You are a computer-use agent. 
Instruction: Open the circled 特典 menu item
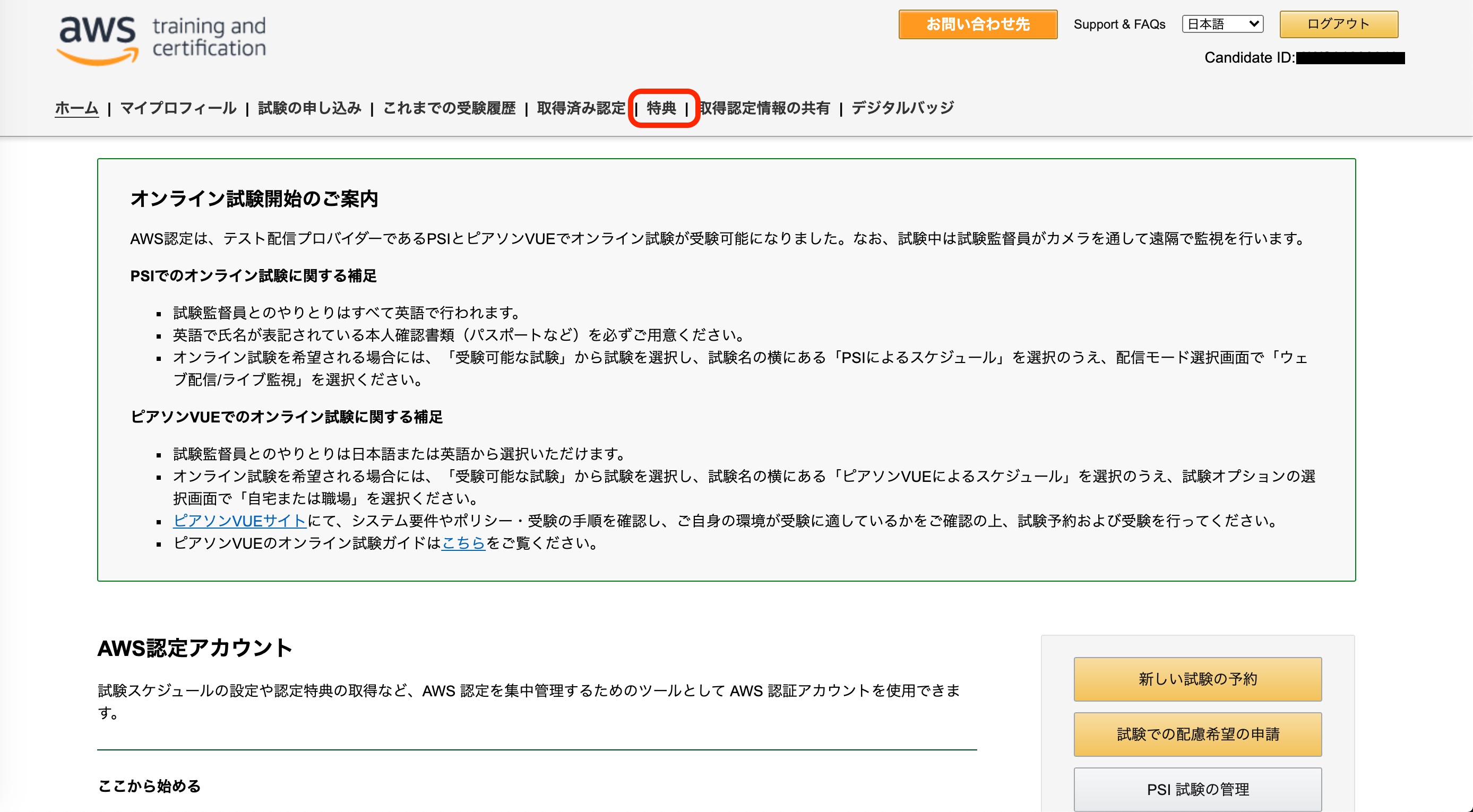pos(660,108)
